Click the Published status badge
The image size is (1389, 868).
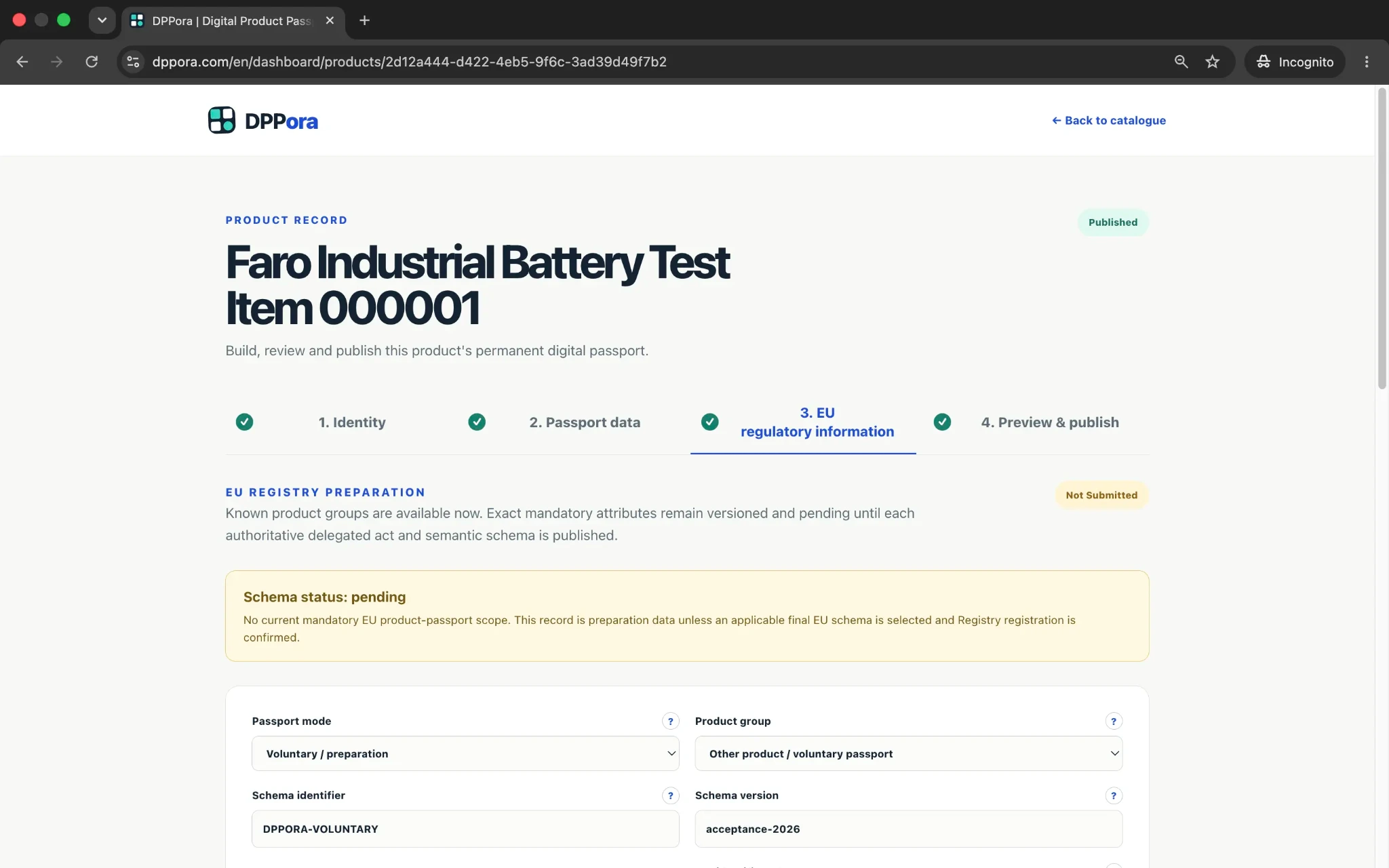(x=1112, y=222)
